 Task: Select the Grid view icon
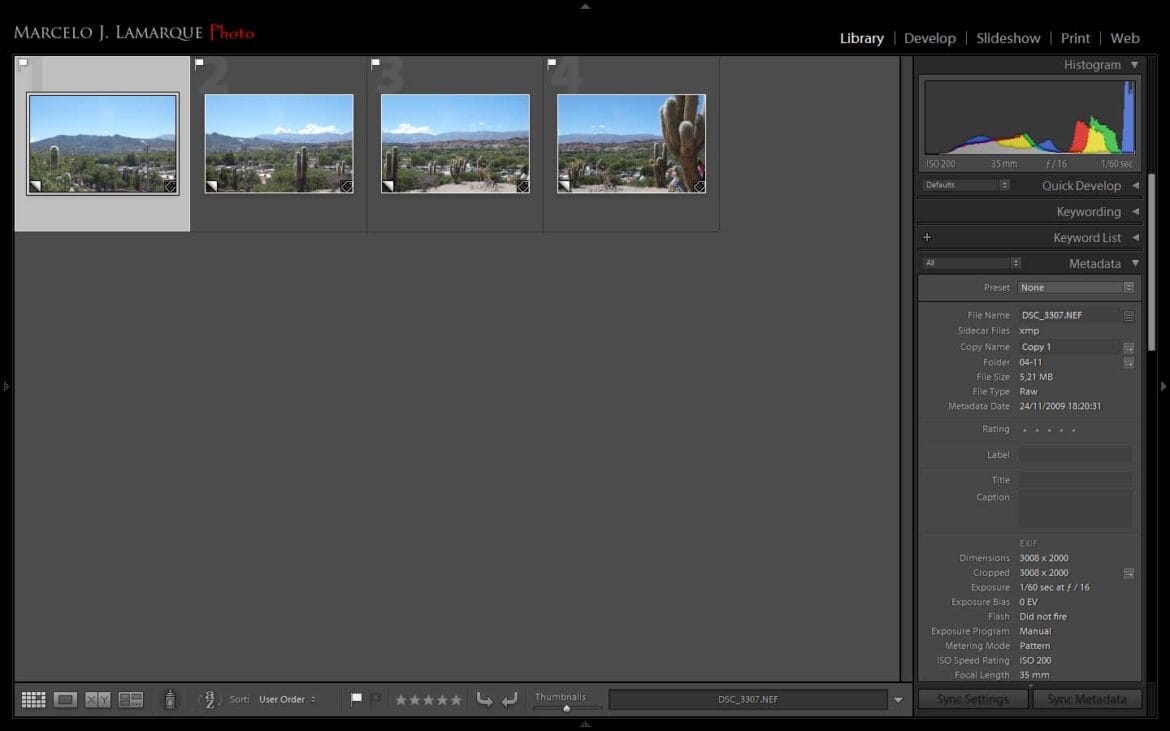point(33,699)
